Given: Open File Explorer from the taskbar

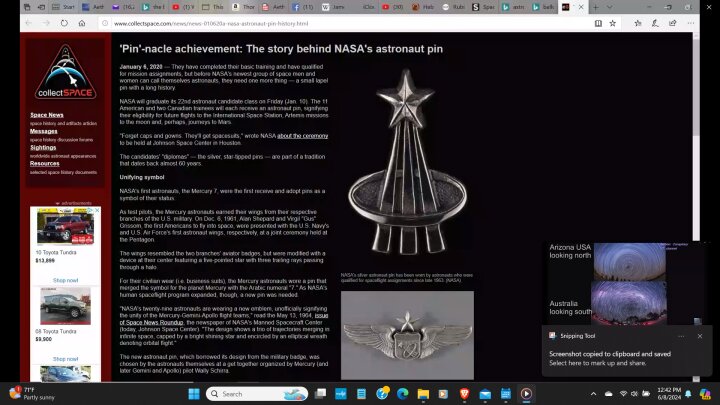Looking at the screenshot, I should click(x=423, y=394).
